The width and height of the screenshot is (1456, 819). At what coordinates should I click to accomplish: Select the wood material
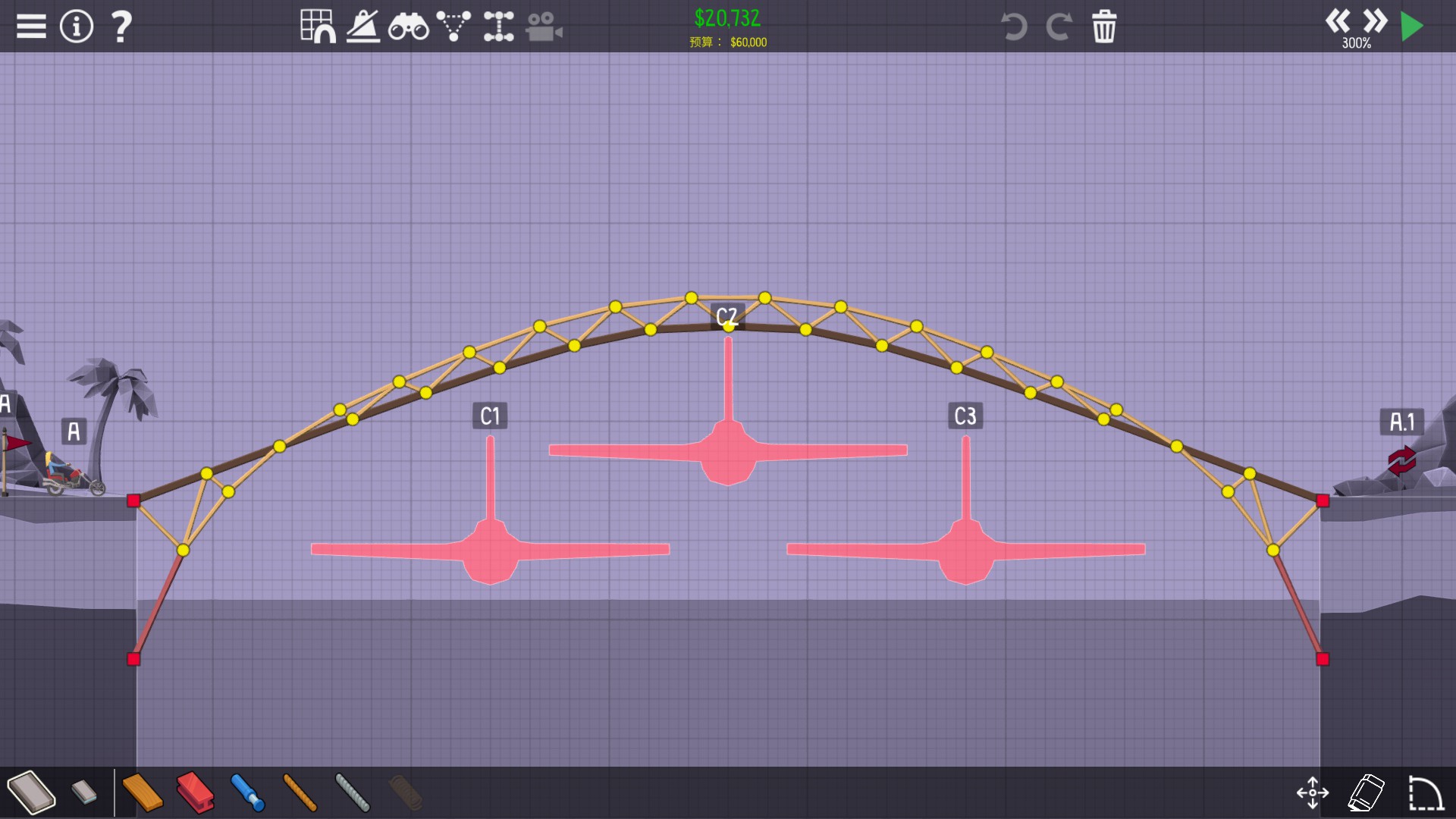[143, 792]
